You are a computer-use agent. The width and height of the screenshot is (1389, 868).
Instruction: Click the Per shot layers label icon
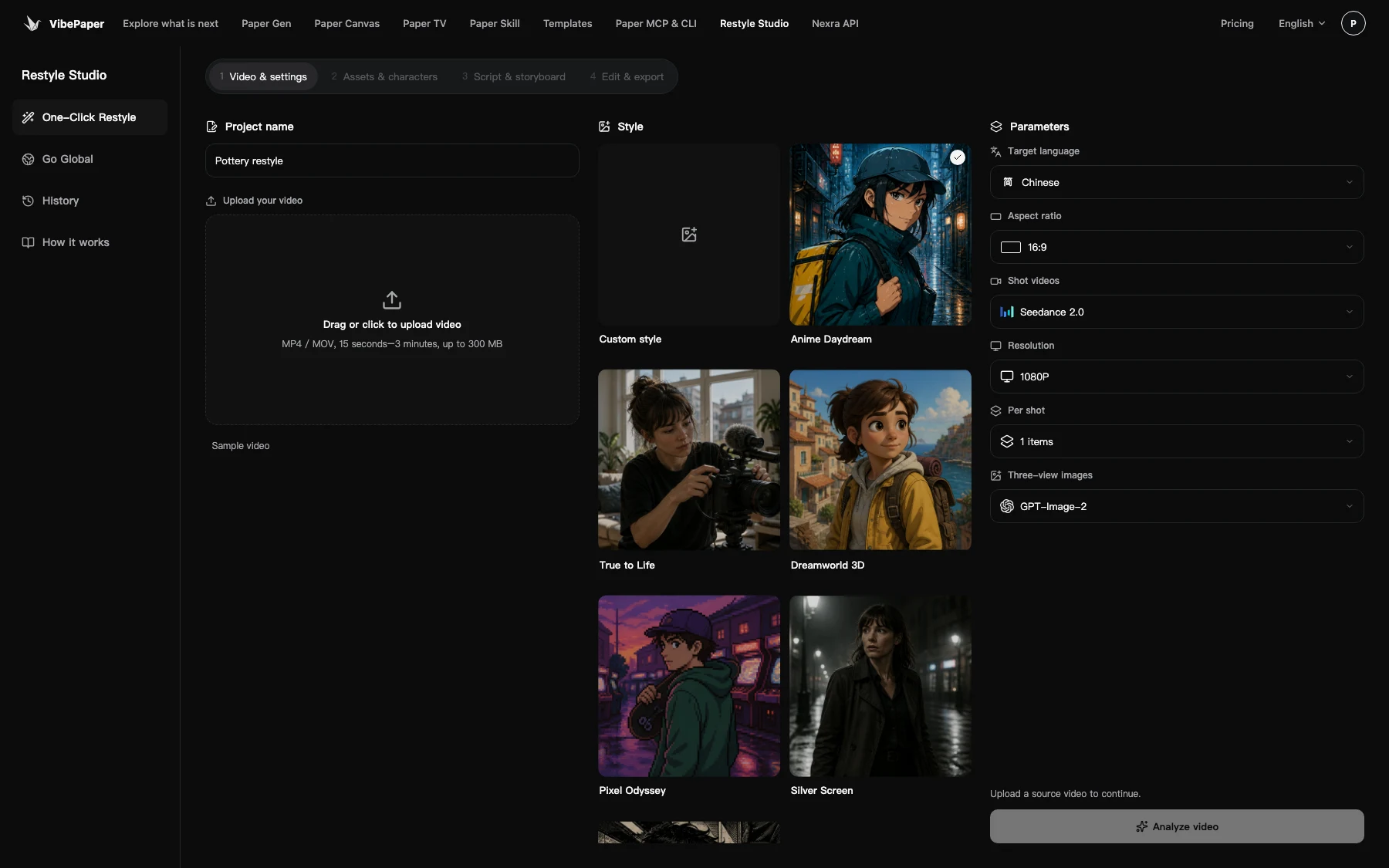click(x=995, y=410)
